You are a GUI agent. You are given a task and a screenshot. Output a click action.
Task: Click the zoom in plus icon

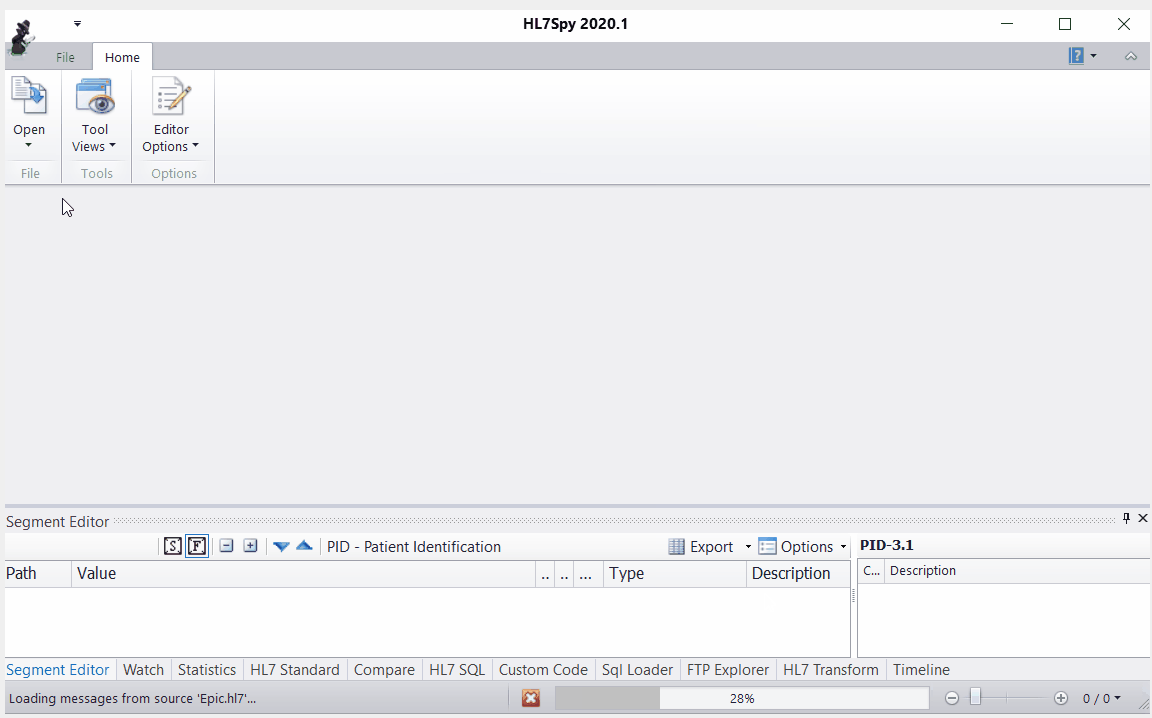[1060, 698]
